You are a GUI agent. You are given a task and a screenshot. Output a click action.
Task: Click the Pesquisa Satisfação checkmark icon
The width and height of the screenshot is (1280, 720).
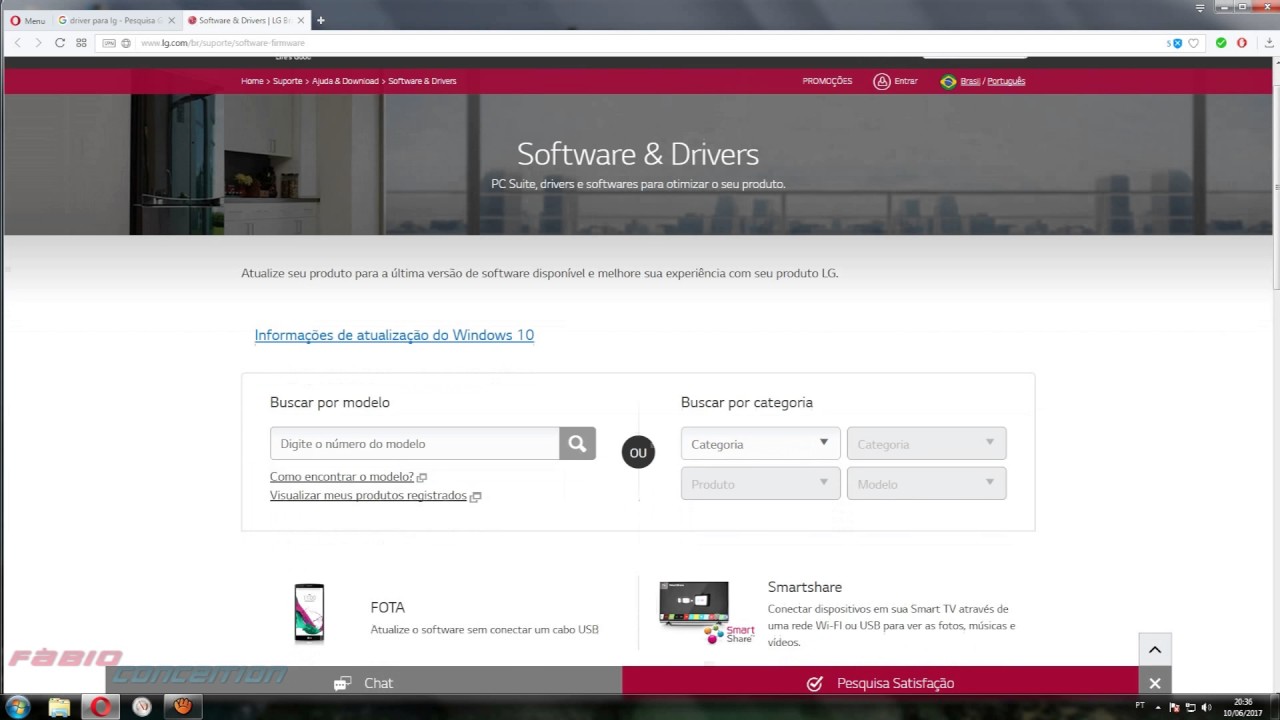(x=815, y=683)
